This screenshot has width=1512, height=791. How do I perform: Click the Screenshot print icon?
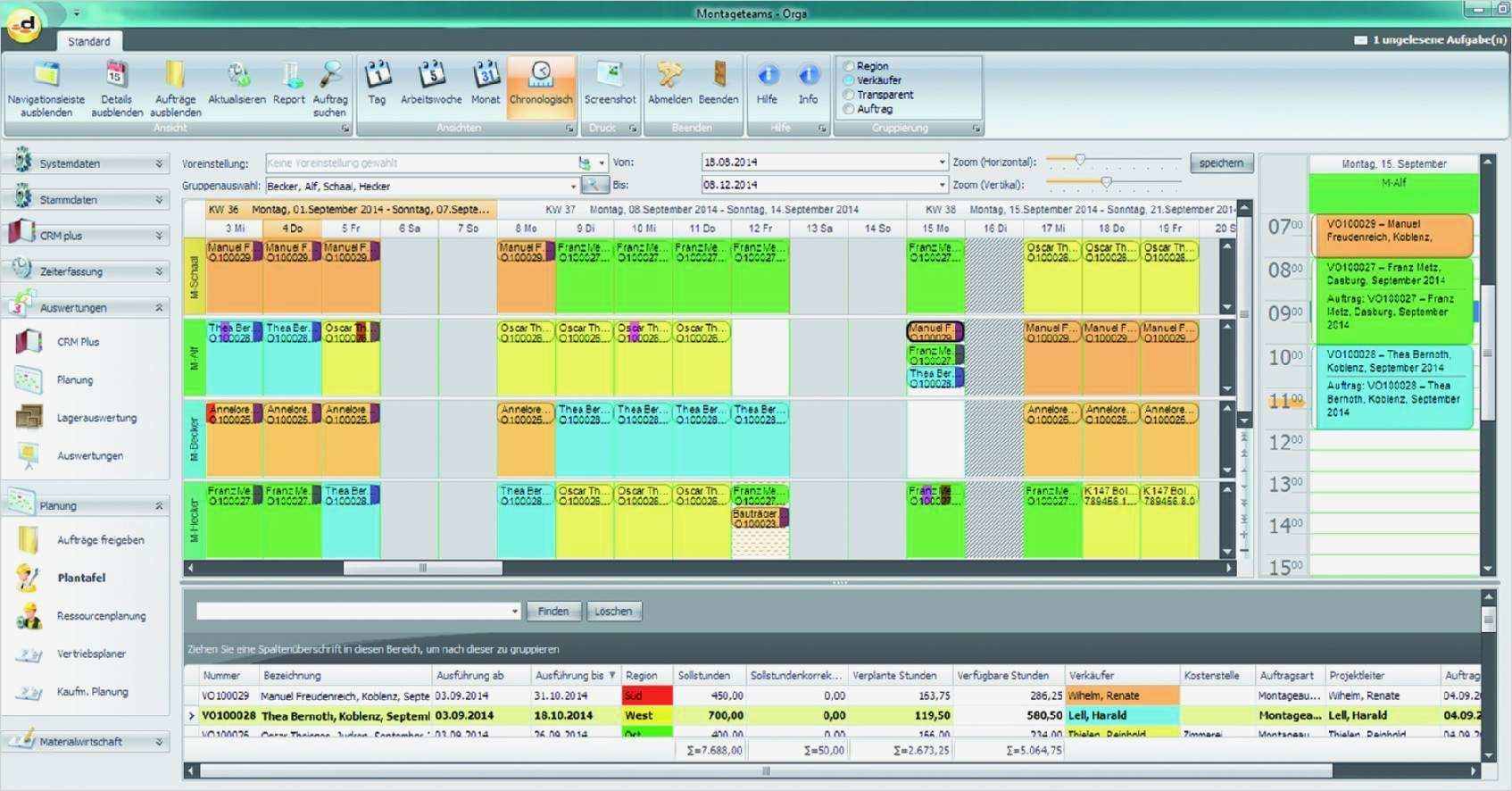(610, 74)
